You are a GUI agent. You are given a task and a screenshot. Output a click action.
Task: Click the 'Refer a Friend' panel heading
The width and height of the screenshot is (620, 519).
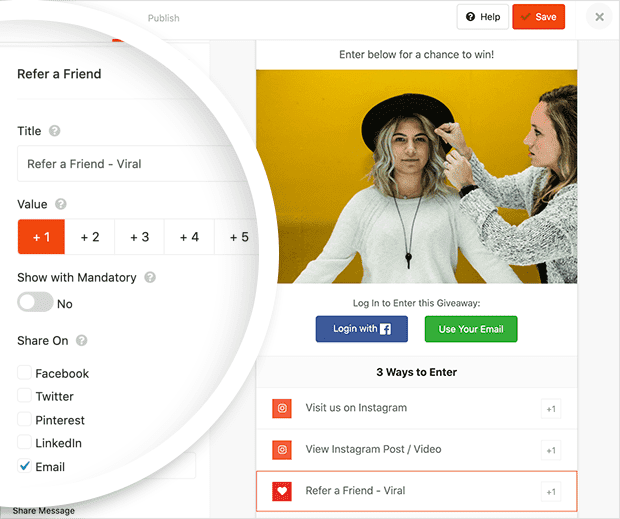tap(59, 74)
